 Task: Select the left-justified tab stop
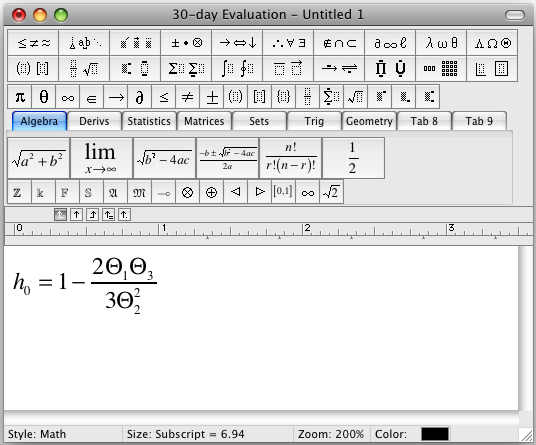tap(60, 215)
